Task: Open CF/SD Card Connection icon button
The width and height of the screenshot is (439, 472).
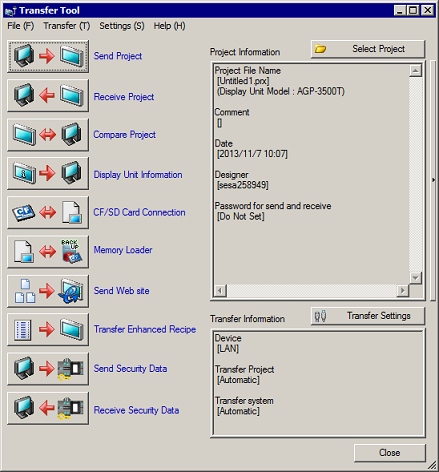Action: tap(48, 213)
